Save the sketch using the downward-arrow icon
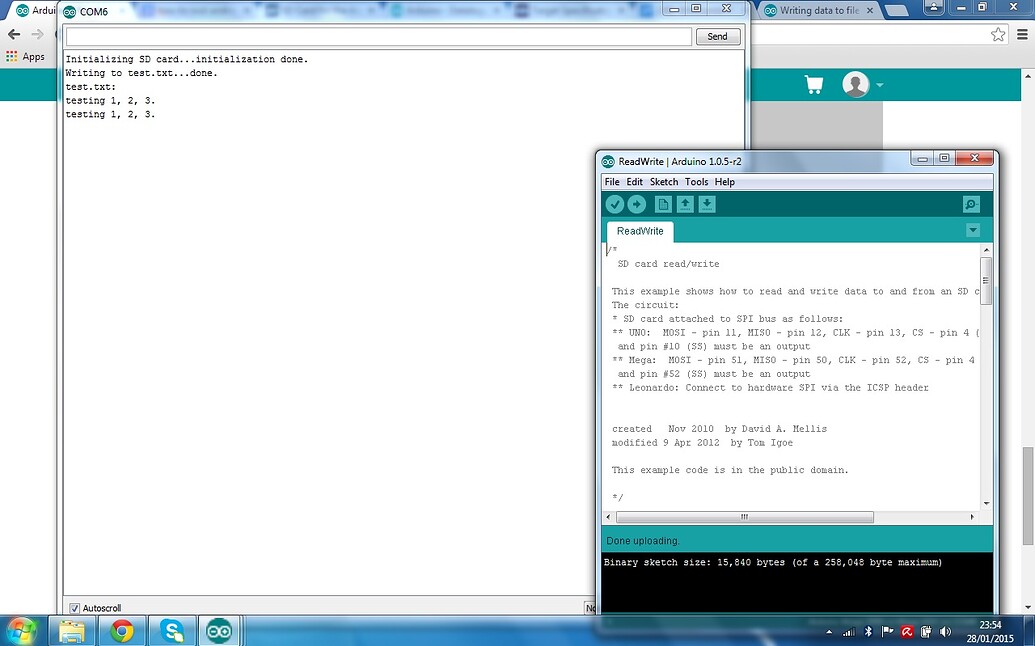Screen dimensions: 1035x646 click(x=707, y=204)
